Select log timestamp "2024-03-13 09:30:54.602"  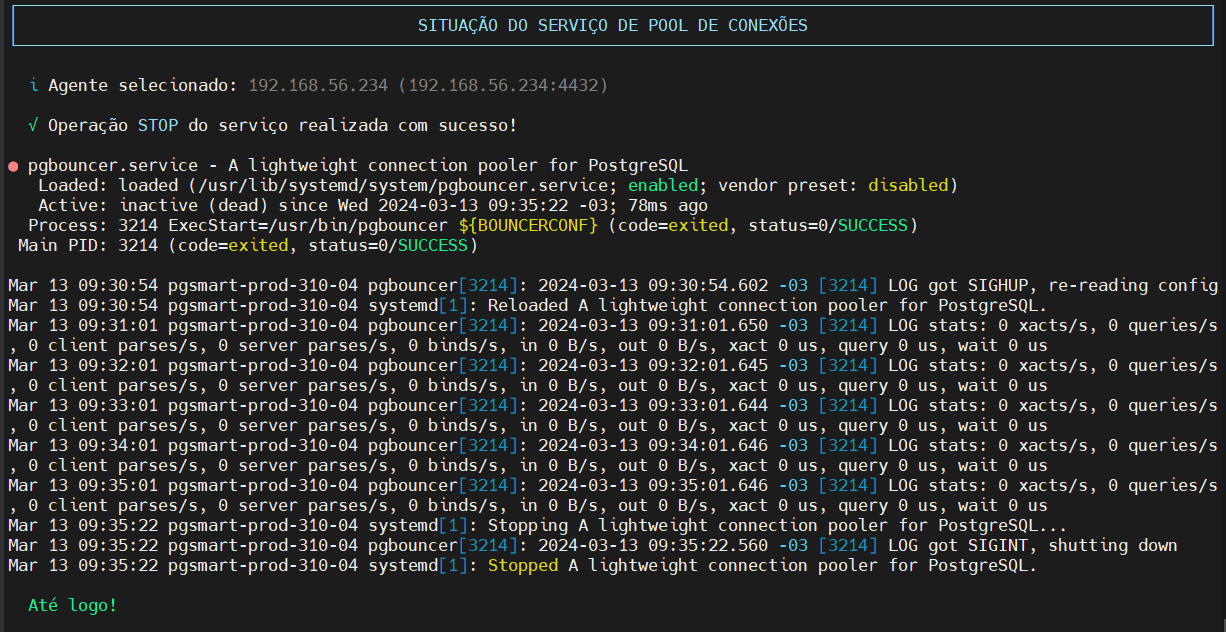pyautogui.click(x=653, y=285)
